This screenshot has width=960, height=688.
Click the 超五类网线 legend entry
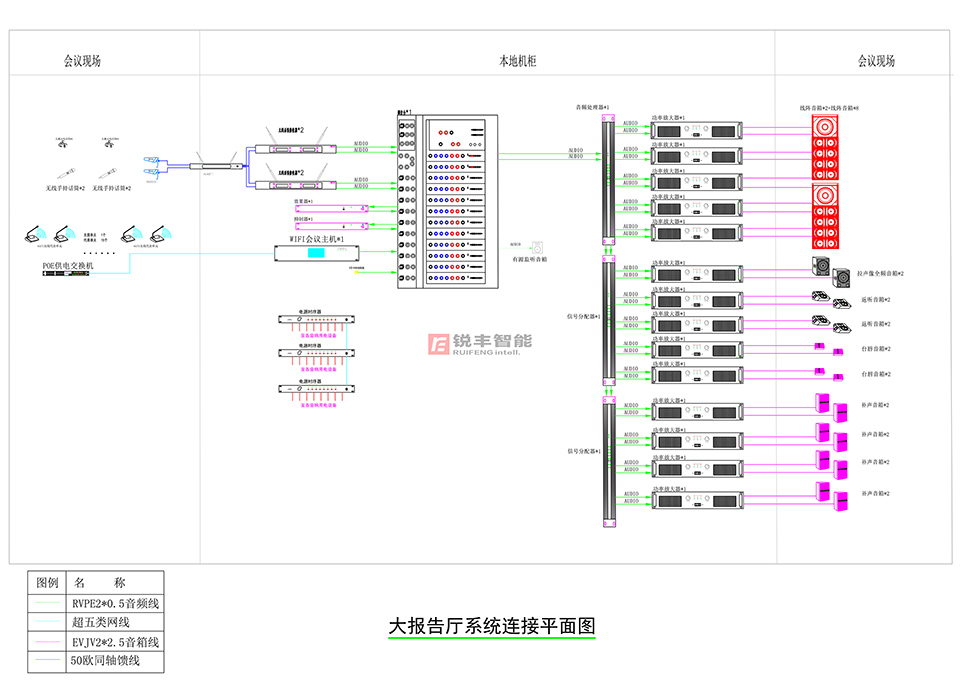pos(100,622)
